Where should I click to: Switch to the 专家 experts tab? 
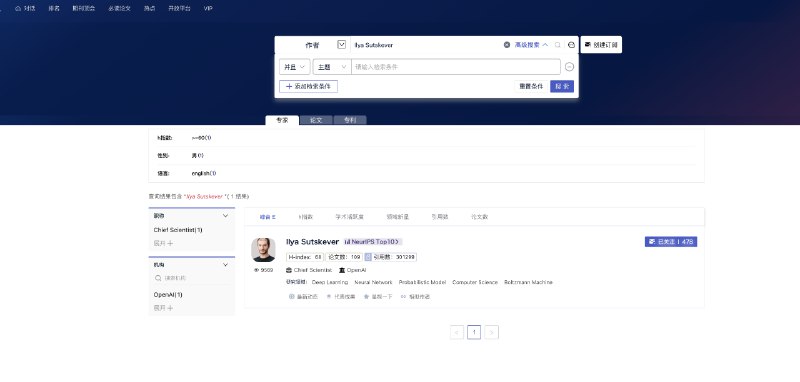click(282, 120)
